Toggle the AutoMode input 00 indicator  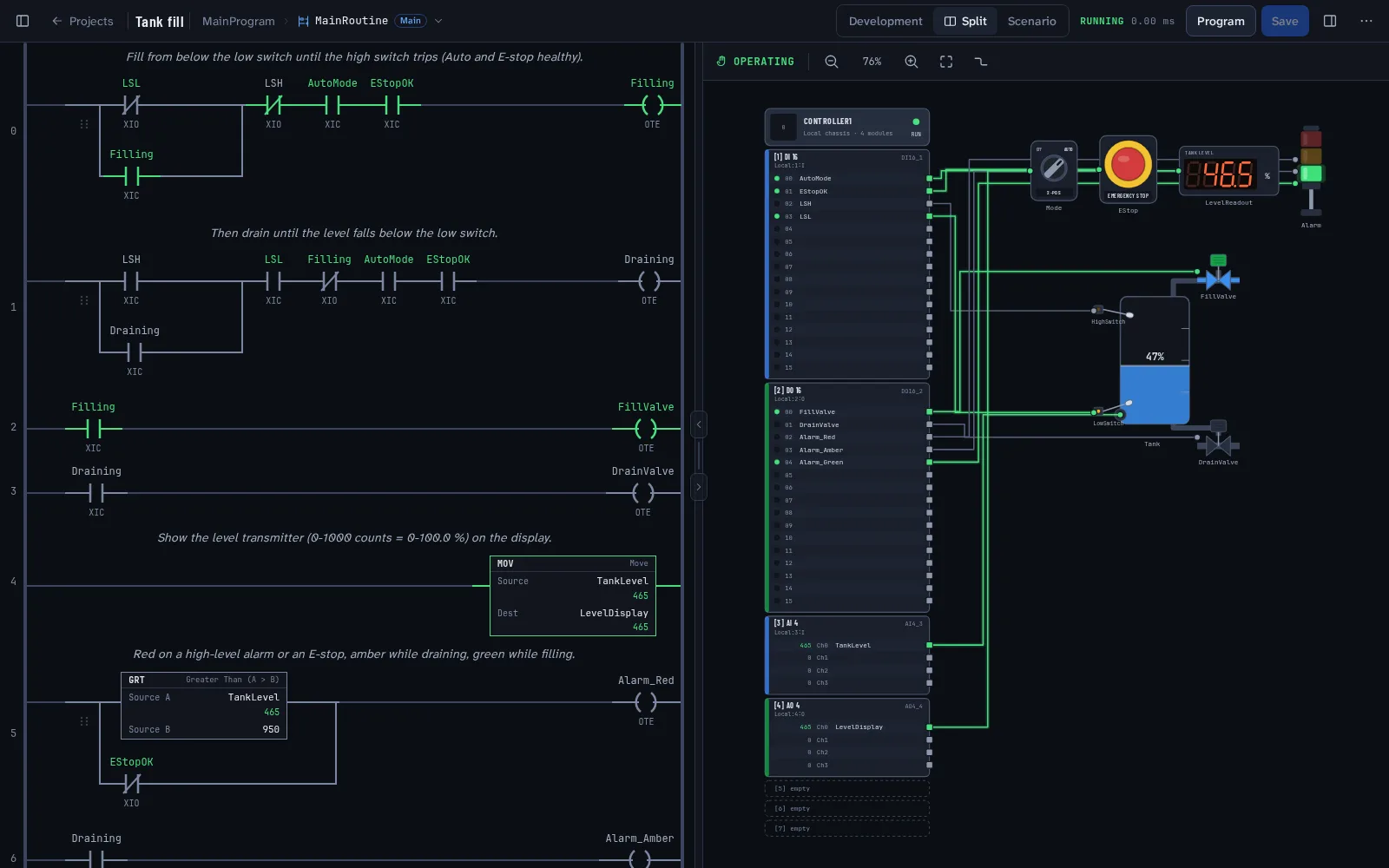[x=777, y=178]
